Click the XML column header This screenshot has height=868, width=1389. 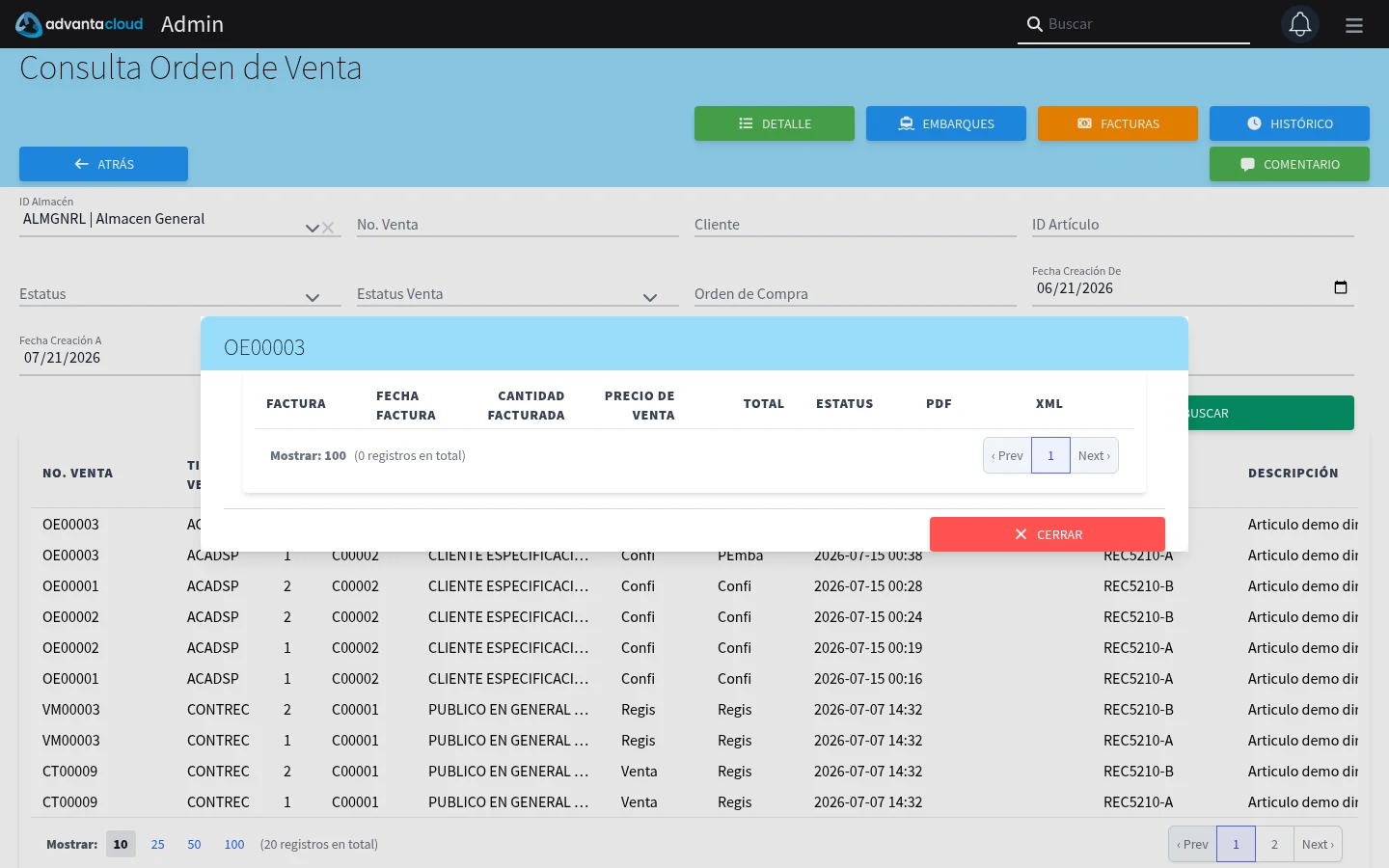click(x=1049, y=404)
